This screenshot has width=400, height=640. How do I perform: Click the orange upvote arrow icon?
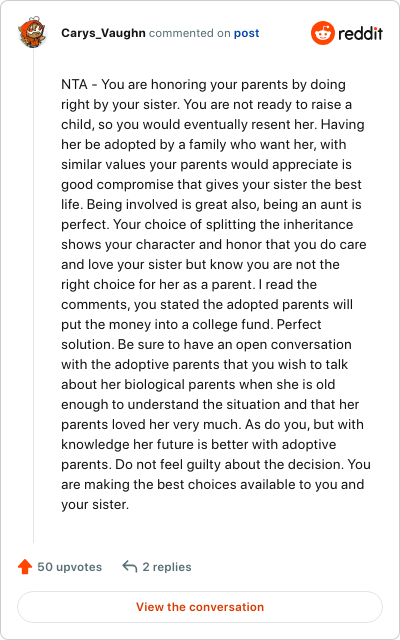[x=25, y=567]
